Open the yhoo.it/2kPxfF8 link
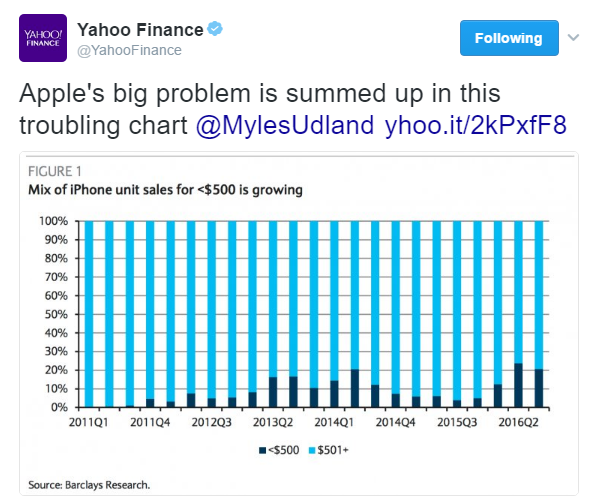Viewport: 596px width, 497px height. [476, 125]
